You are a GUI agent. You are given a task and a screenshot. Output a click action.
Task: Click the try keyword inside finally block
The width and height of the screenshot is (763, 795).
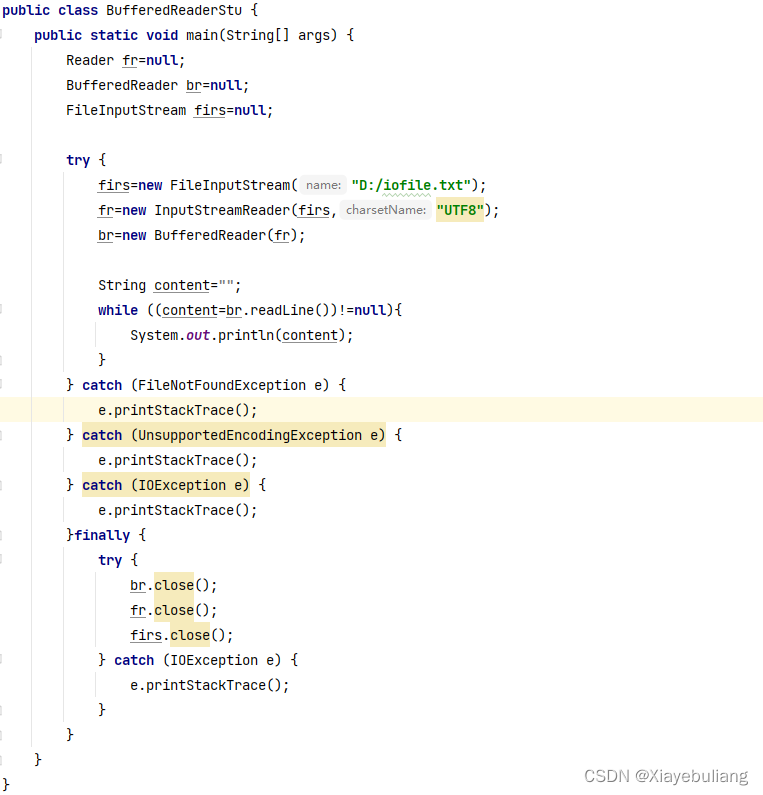(x=110, y=560)
